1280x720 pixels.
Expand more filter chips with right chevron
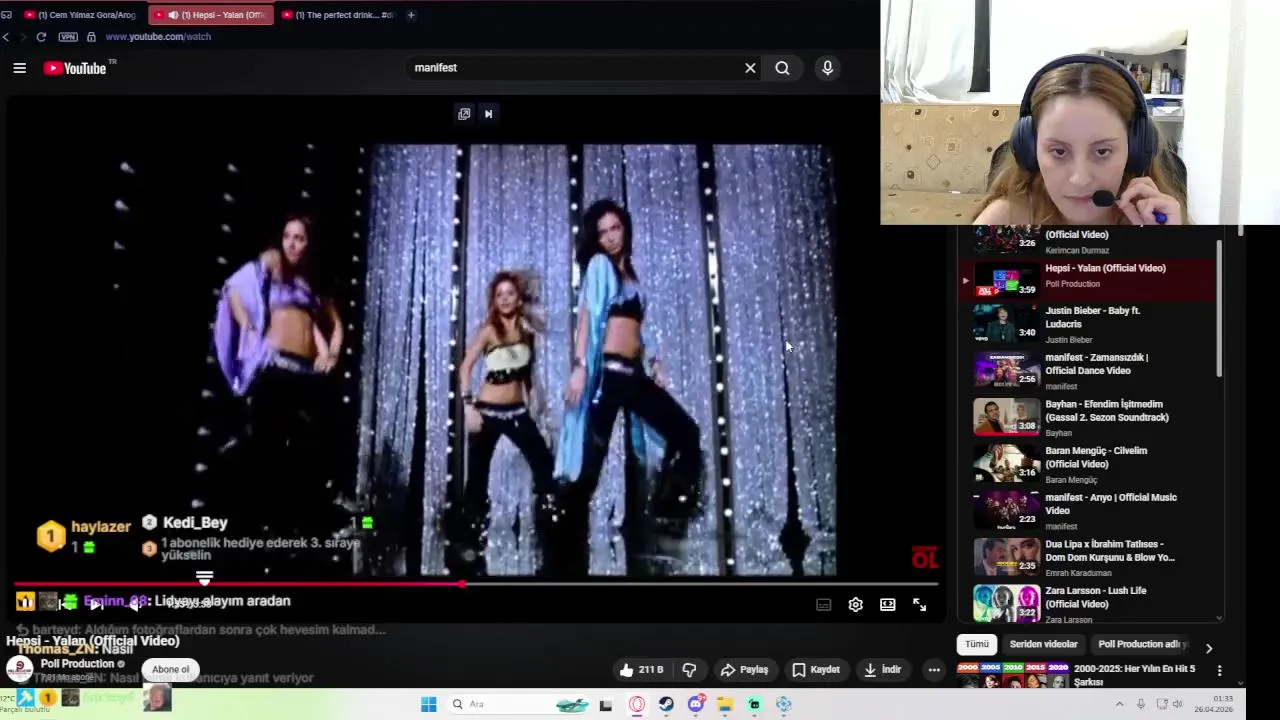(x=1208, y=648)
